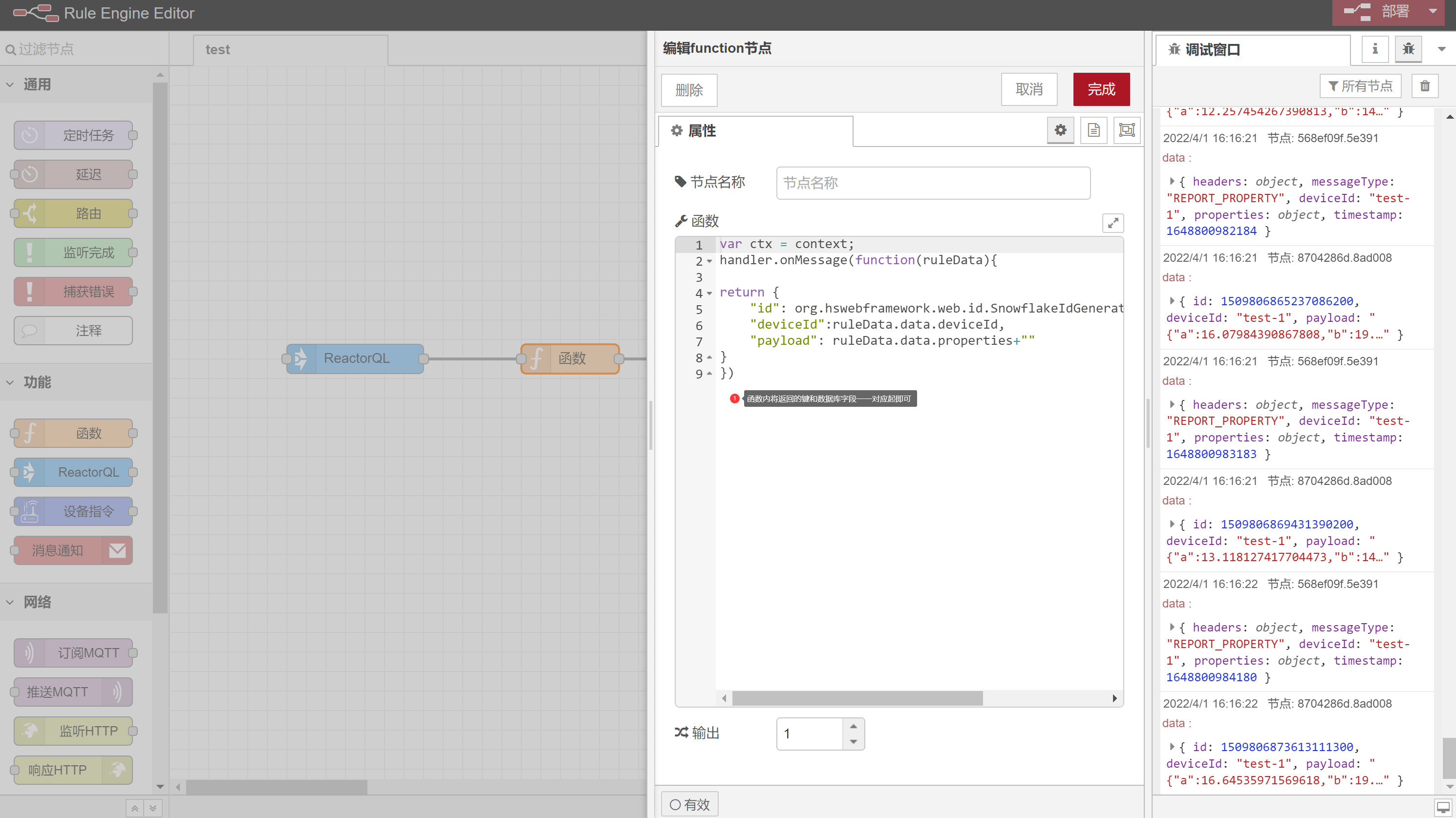The width and height of the screenshot is (1456, 818).
Task: Click the 函数 node icon in sidebar
Action: click(30, 433)
